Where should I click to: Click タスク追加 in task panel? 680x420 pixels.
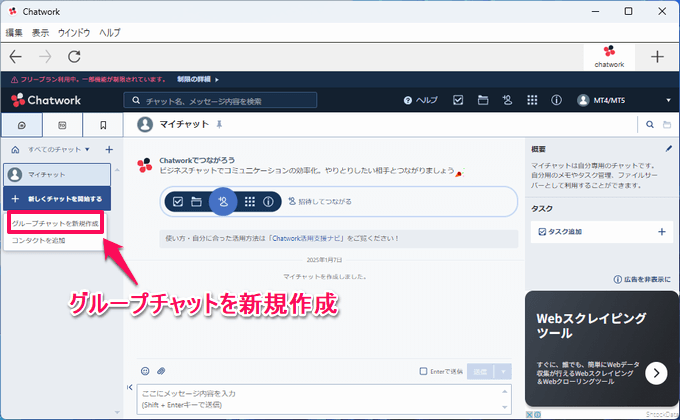tap(560, 232)
